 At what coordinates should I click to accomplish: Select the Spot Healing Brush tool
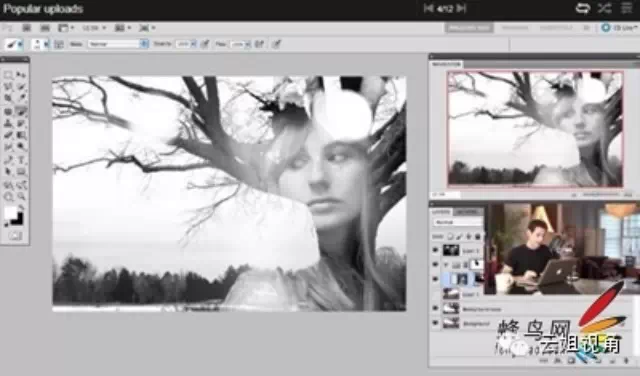8,111
